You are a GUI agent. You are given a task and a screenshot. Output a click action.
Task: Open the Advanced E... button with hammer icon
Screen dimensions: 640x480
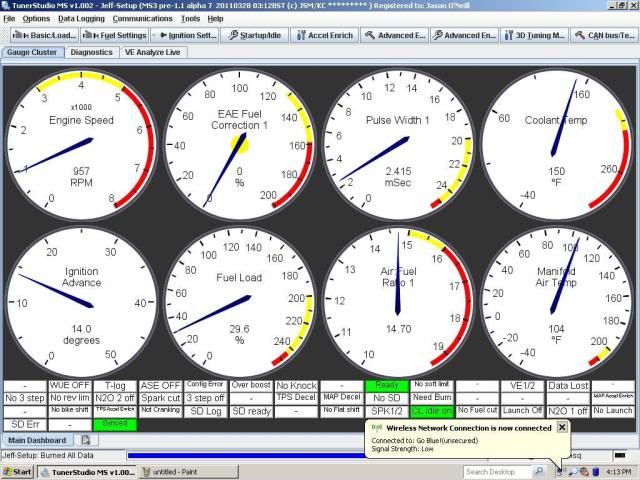pos(394,36)
